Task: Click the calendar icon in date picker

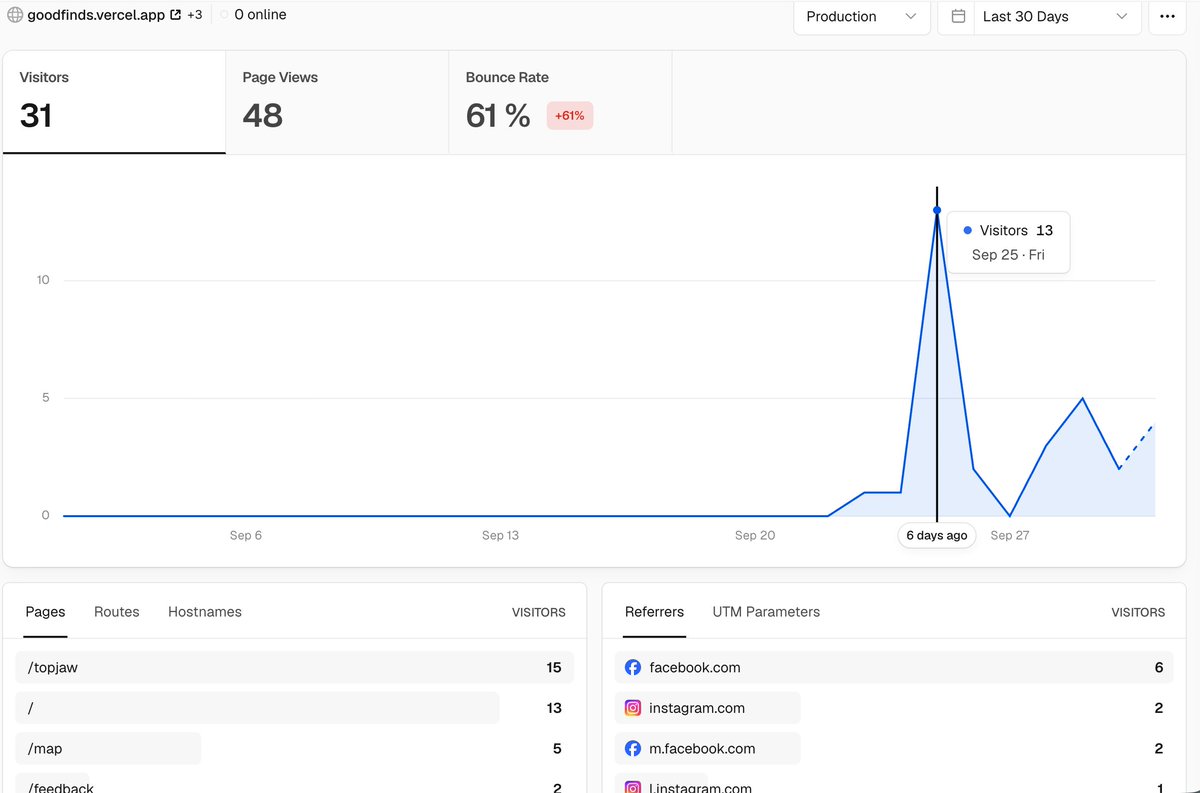Action: 958,16
